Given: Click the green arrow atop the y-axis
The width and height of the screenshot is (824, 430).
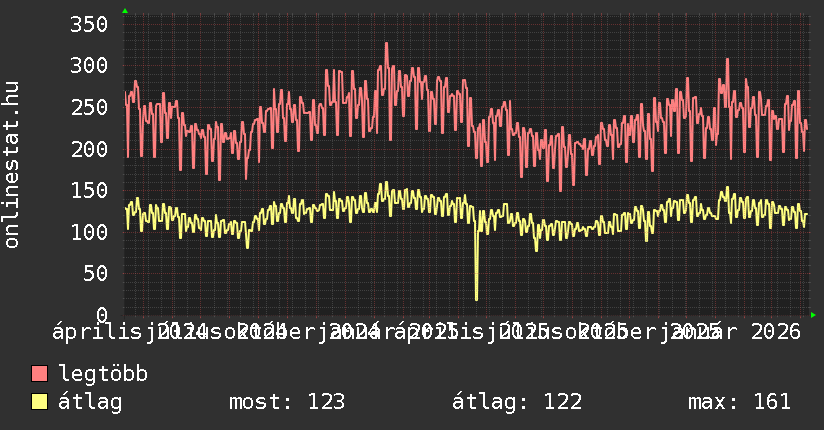Looking at the screenshot, I should pos(125,11).
